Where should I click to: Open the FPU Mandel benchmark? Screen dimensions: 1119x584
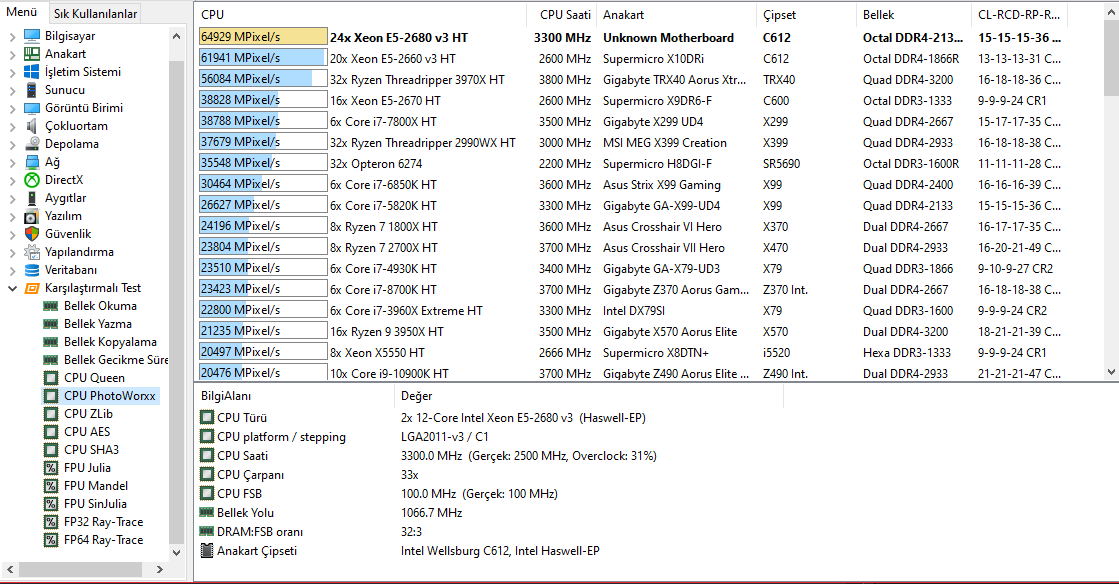click(x=96, y=485)
